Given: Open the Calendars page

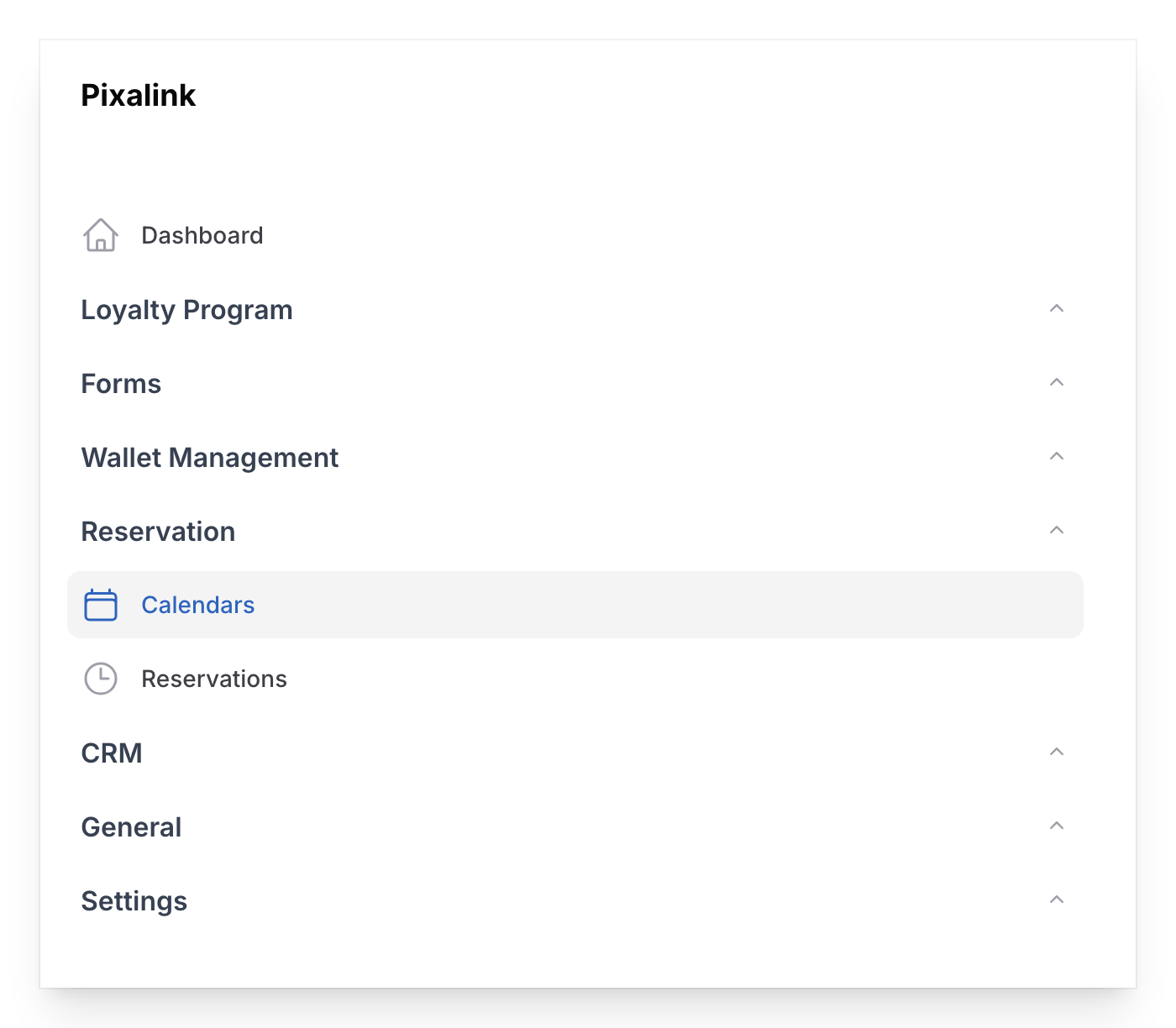Looking at the screenshot, I should click(x=197, y=605).
